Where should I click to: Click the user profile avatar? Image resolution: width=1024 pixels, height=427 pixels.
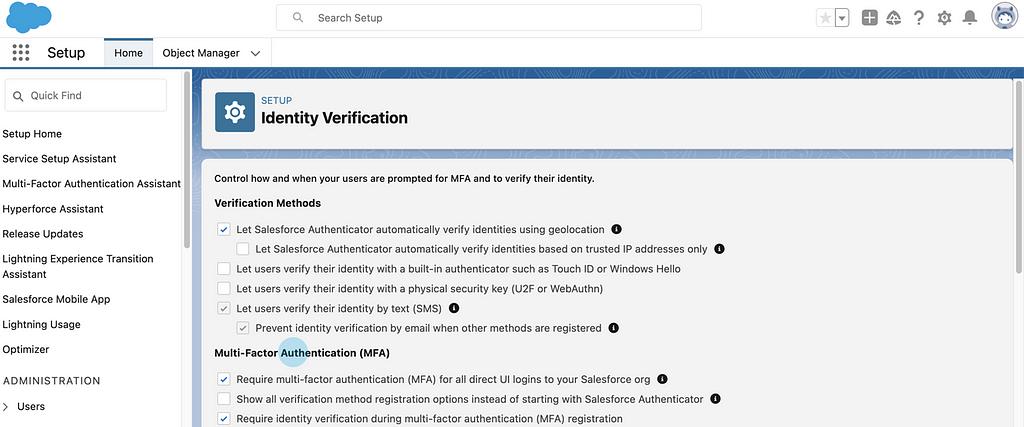pos(1004,17)
